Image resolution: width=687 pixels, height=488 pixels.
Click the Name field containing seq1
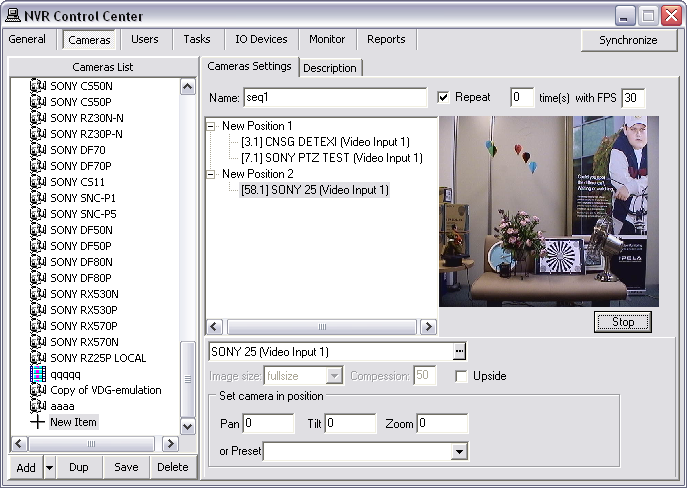point(335,97)
